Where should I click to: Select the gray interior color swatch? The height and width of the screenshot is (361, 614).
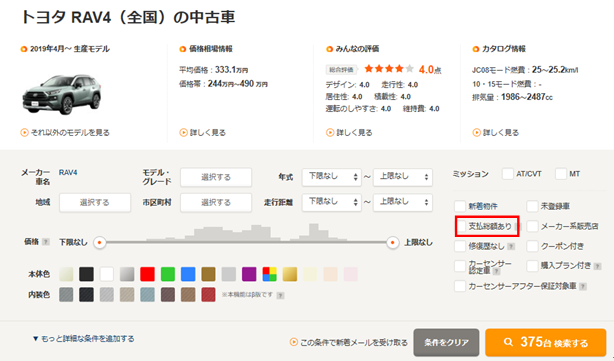66,294
